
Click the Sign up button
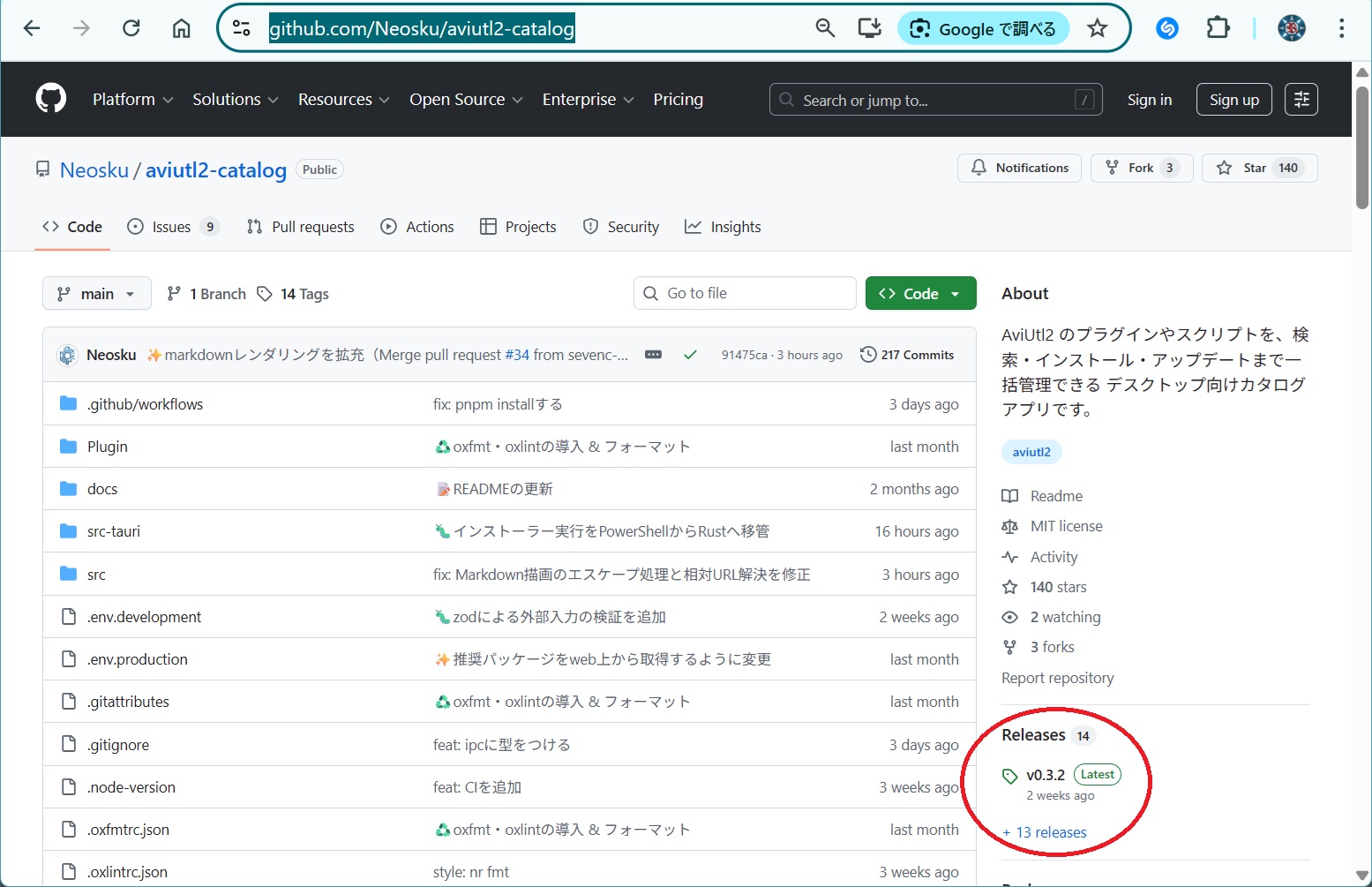(x=1233, y=100)
